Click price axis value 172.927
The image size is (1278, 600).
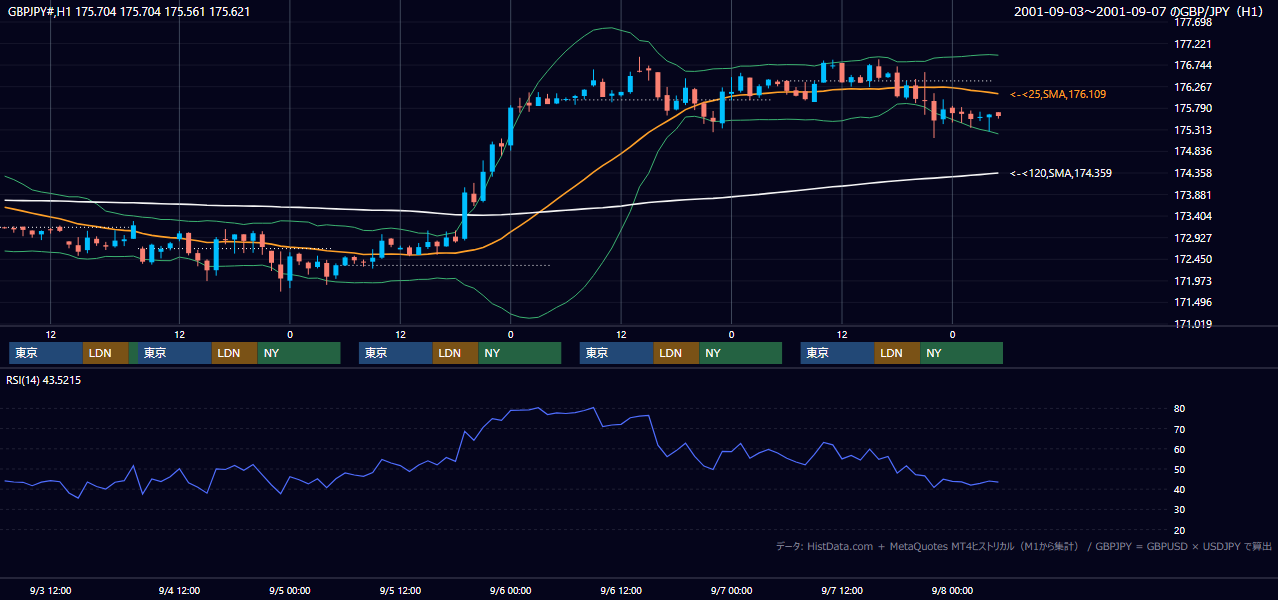pyautogui.click(x=1193, y=238)
